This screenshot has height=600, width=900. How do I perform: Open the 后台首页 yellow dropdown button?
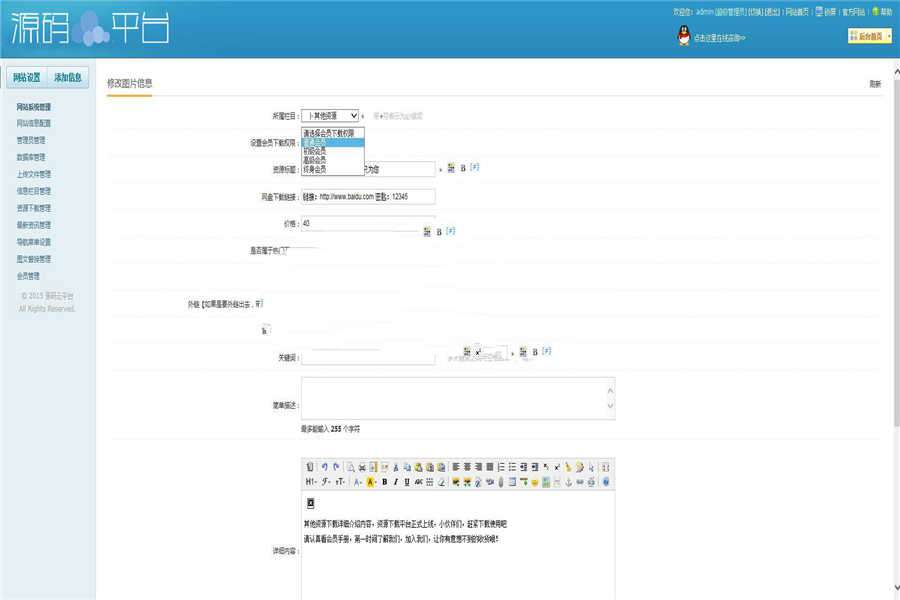pos(870,36)
